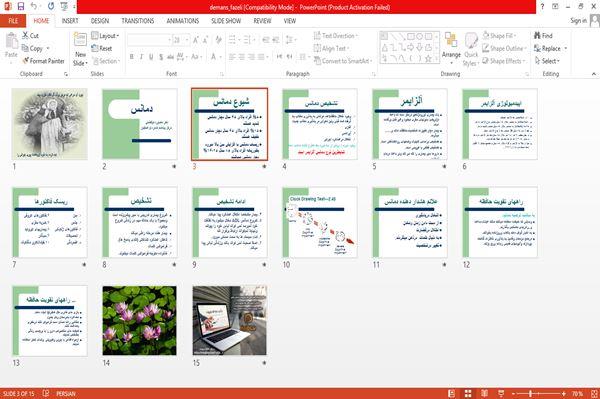Open the Shape Effects dropdown

pyautogui.click(x=504, y=61)
